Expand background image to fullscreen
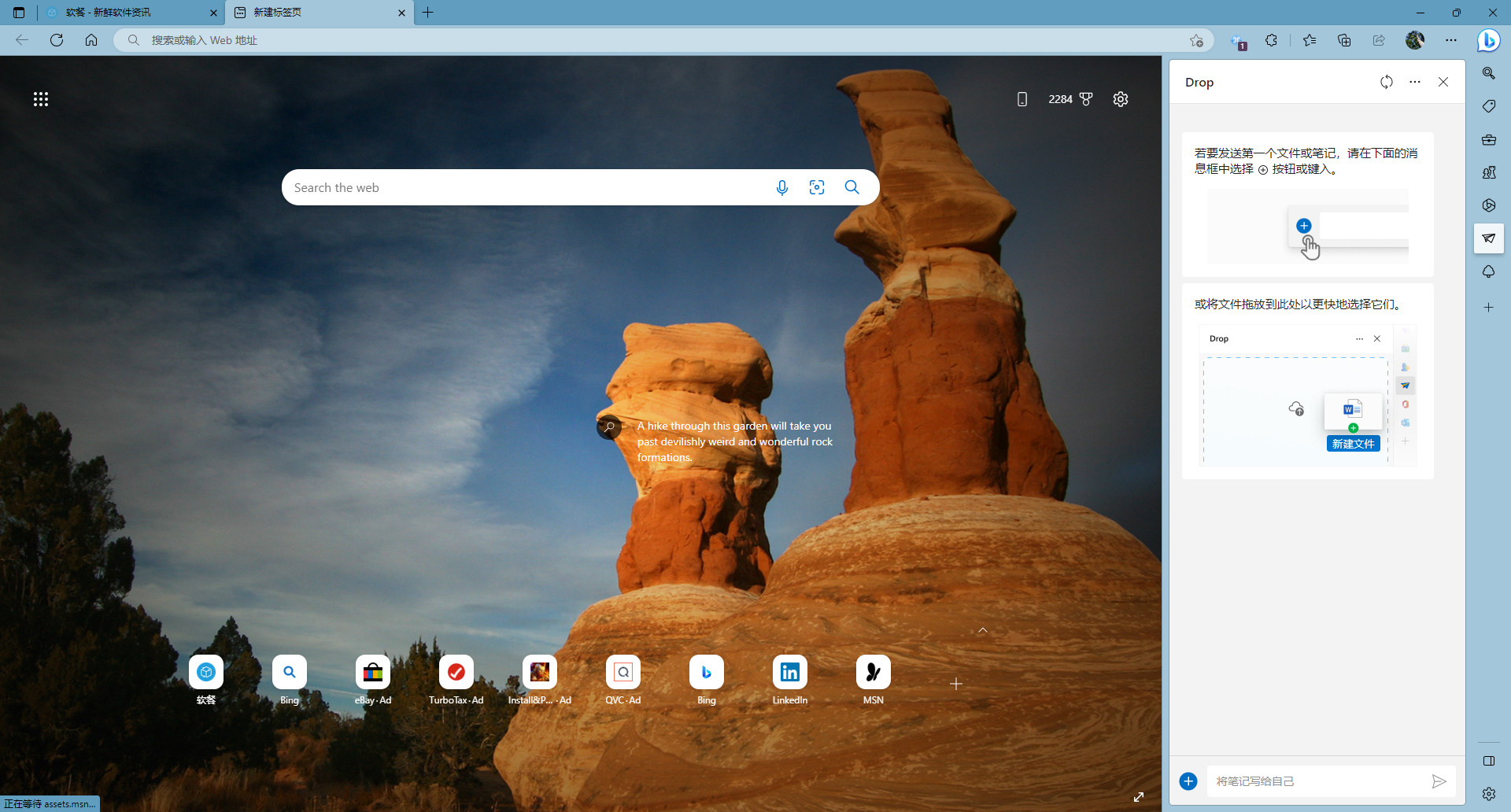Viewport: 1511px width, 812px height. click(1139, 797)
